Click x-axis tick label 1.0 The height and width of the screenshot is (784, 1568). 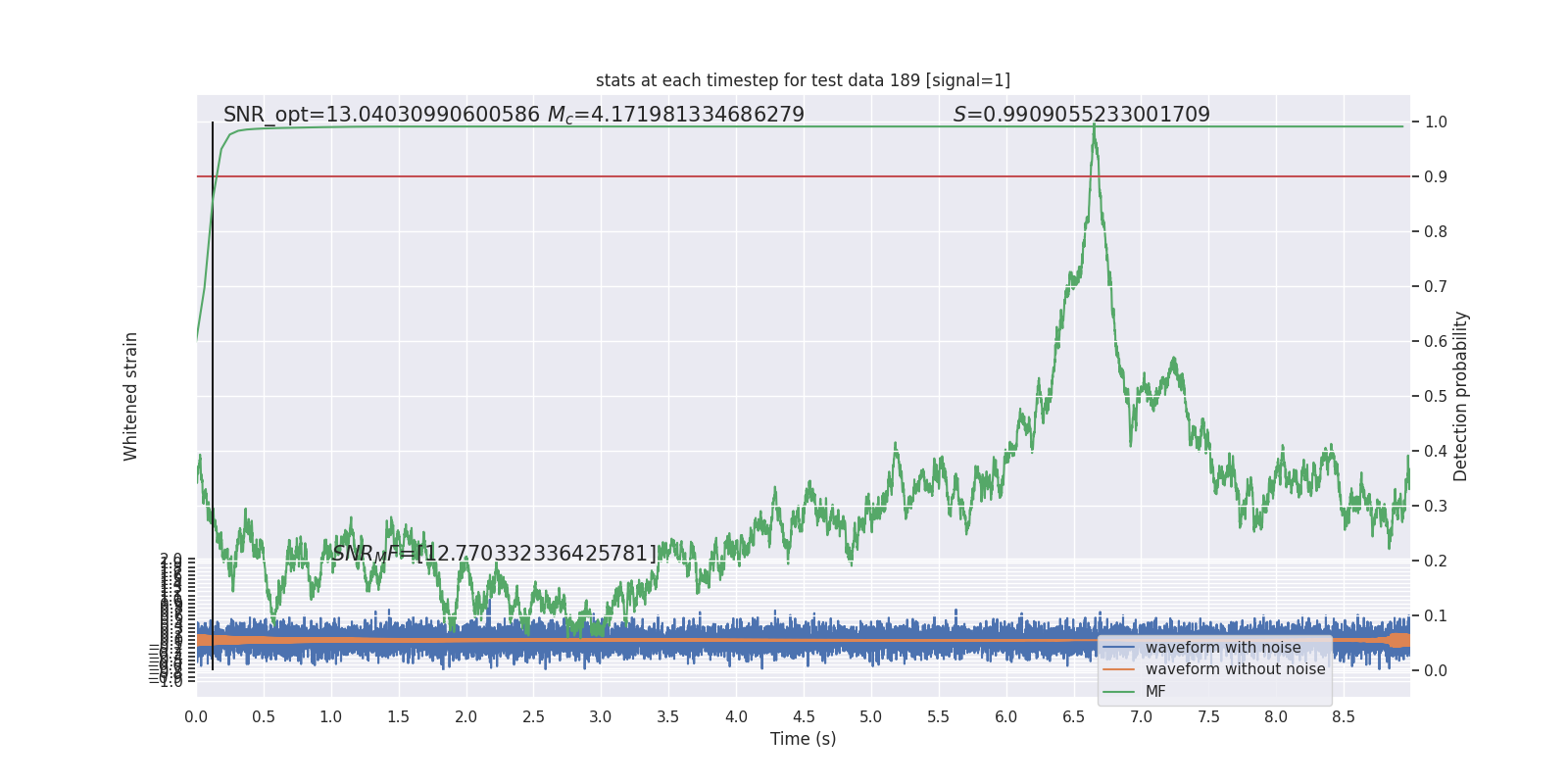click(331, 717)
